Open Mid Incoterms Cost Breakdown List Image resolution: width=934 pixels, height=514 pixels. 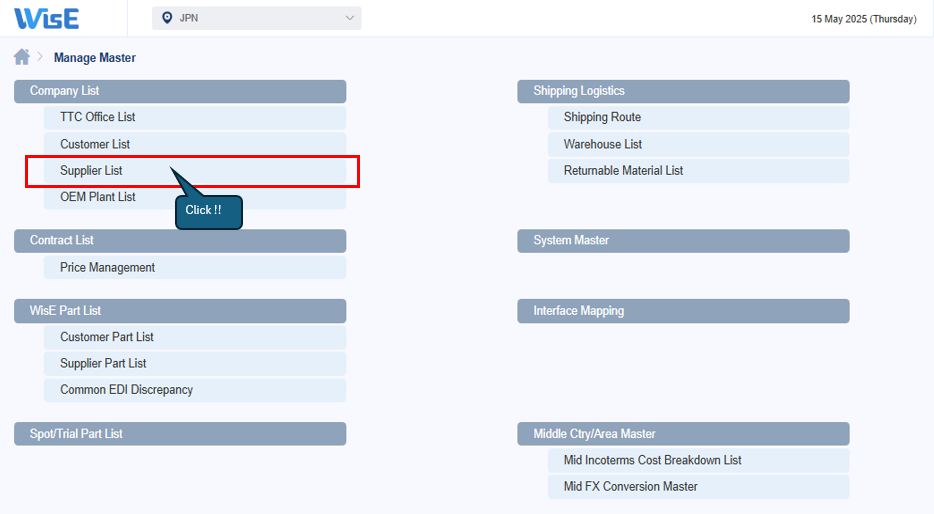(652, 460)
